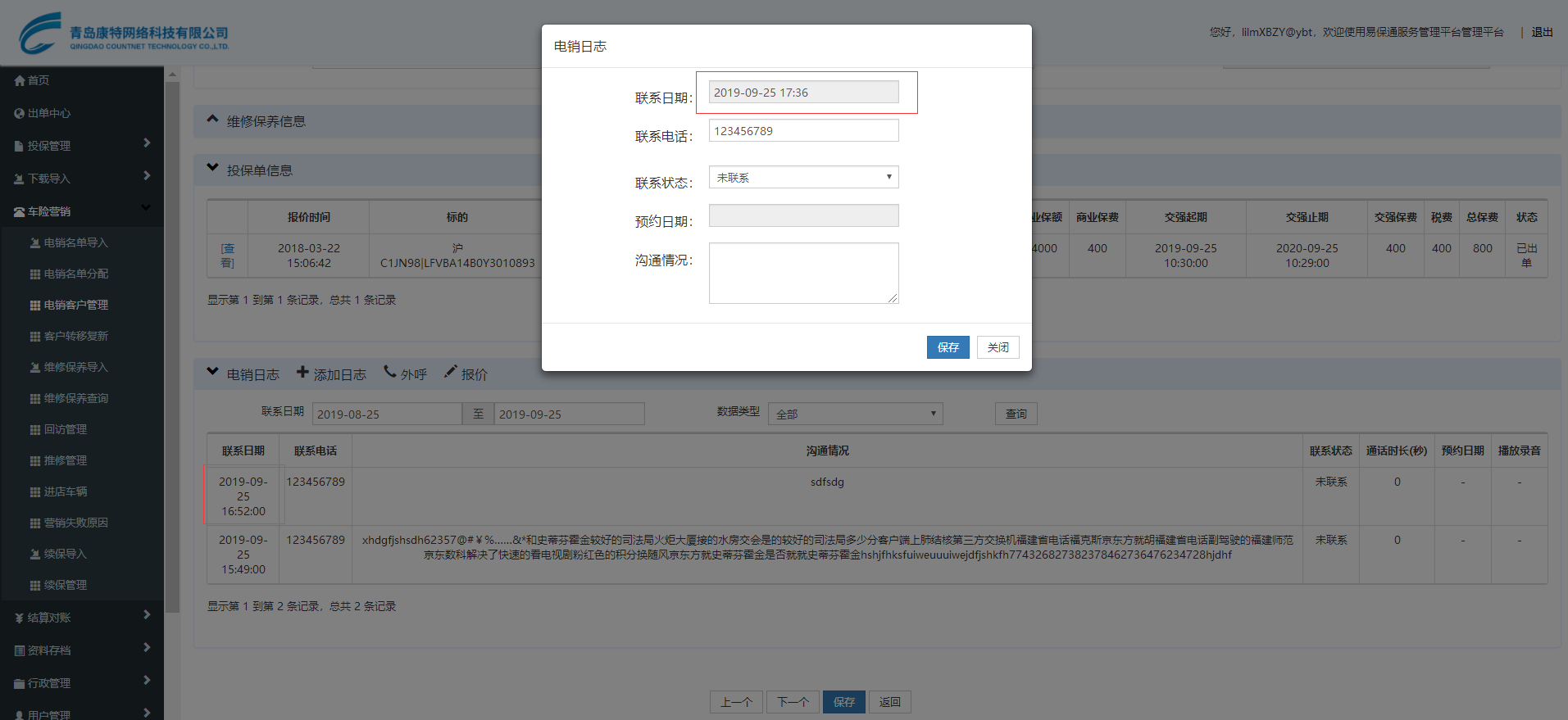The width and height of the screenshot is (1568, 720).
Task: Collapse the 投保单信息 section
Action: click(212, 168)
